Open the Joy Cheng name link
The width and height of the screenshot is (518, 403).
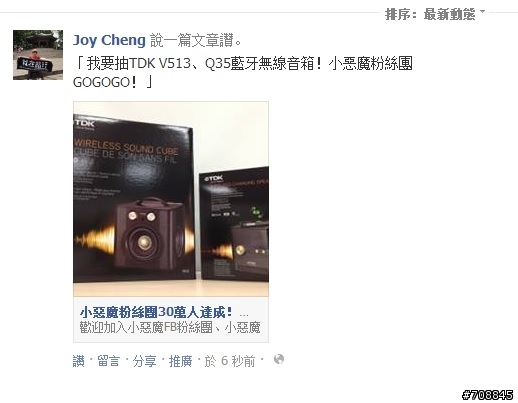coord(109,40)
